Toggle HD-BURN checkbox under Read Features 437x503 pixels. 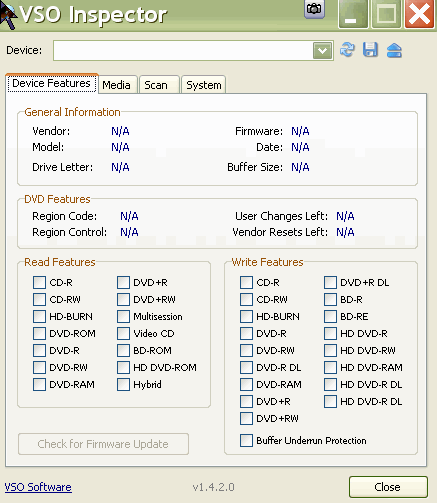pos(39,316)
